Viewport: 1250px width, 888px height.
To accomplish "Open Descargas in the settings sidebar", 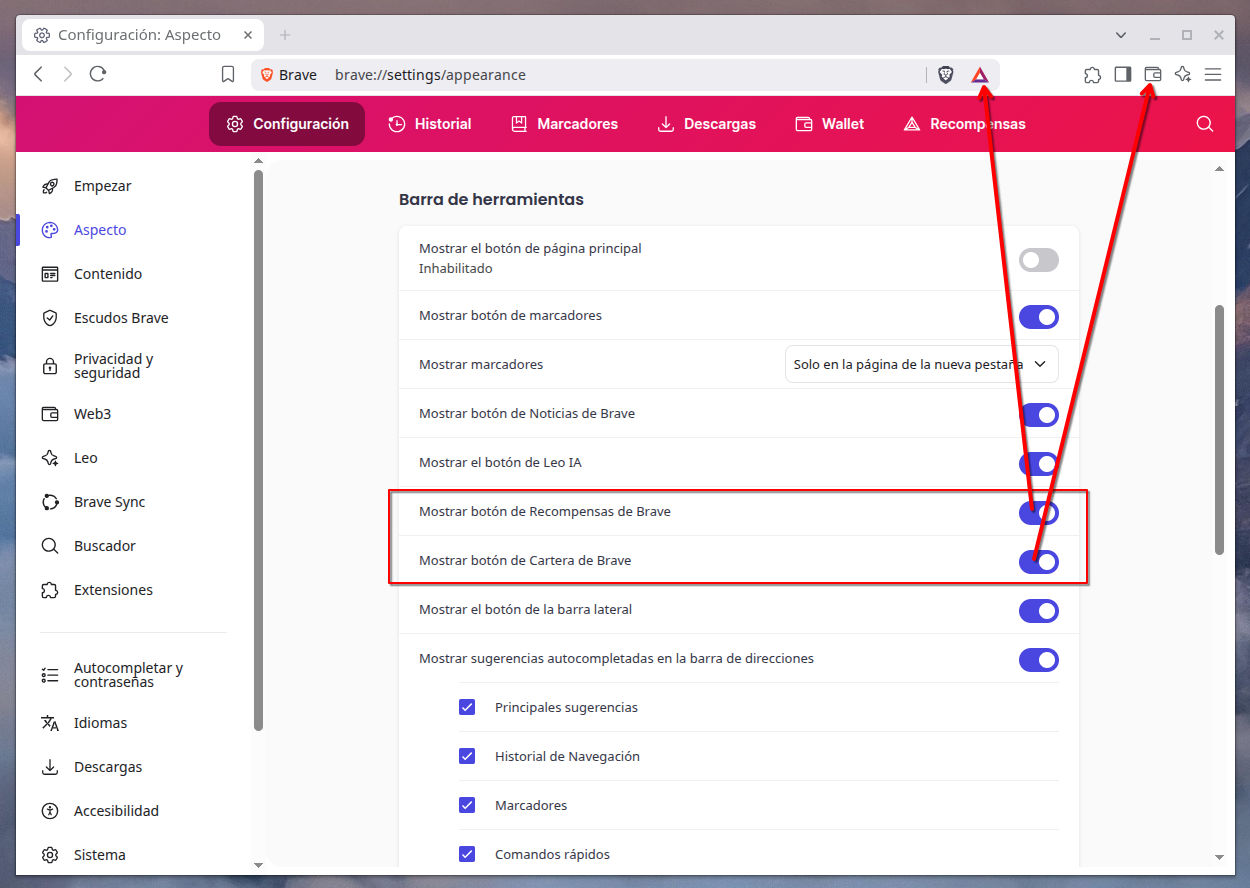I will click(108, 767).
